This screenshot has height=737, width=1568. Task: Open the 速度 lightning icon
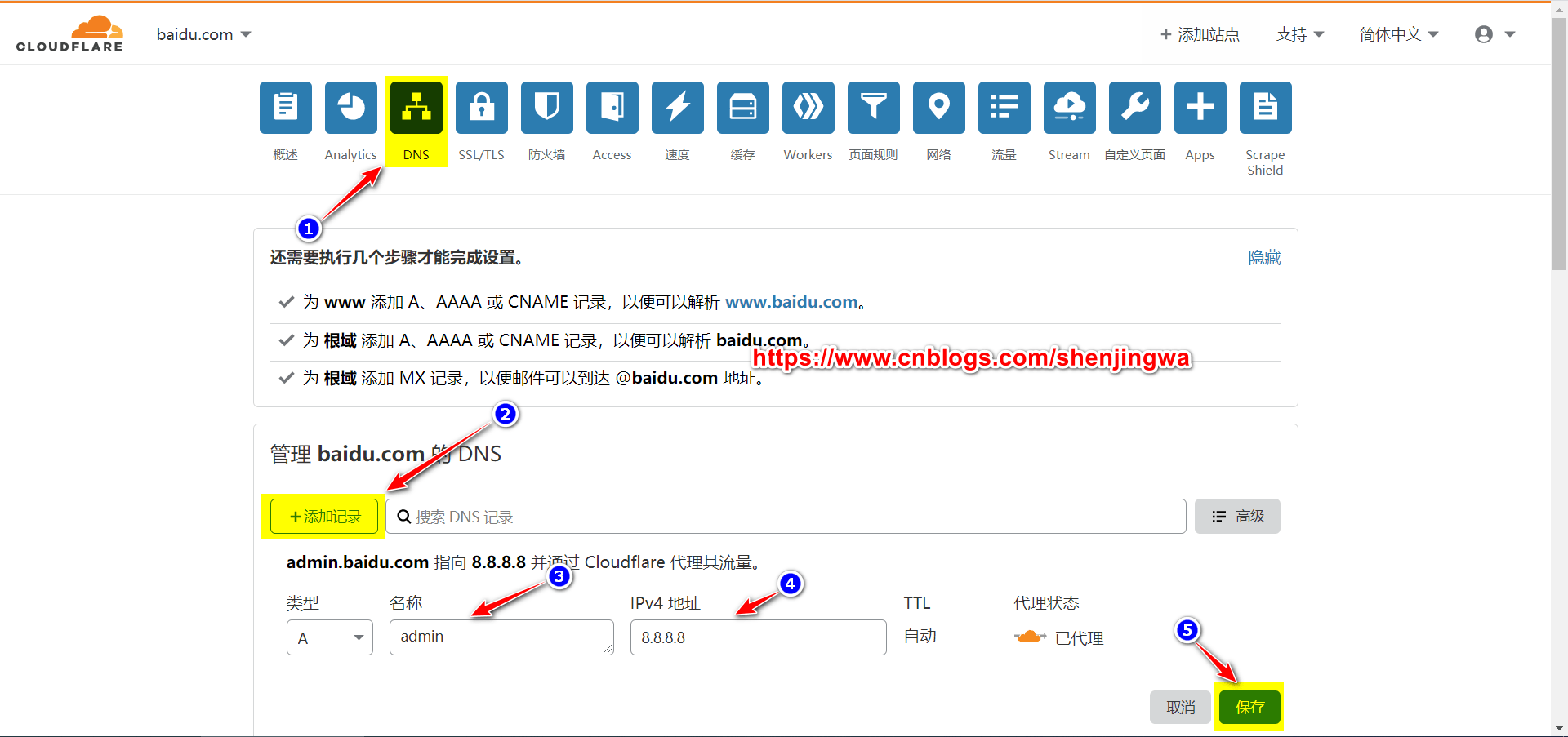point(678,107)
